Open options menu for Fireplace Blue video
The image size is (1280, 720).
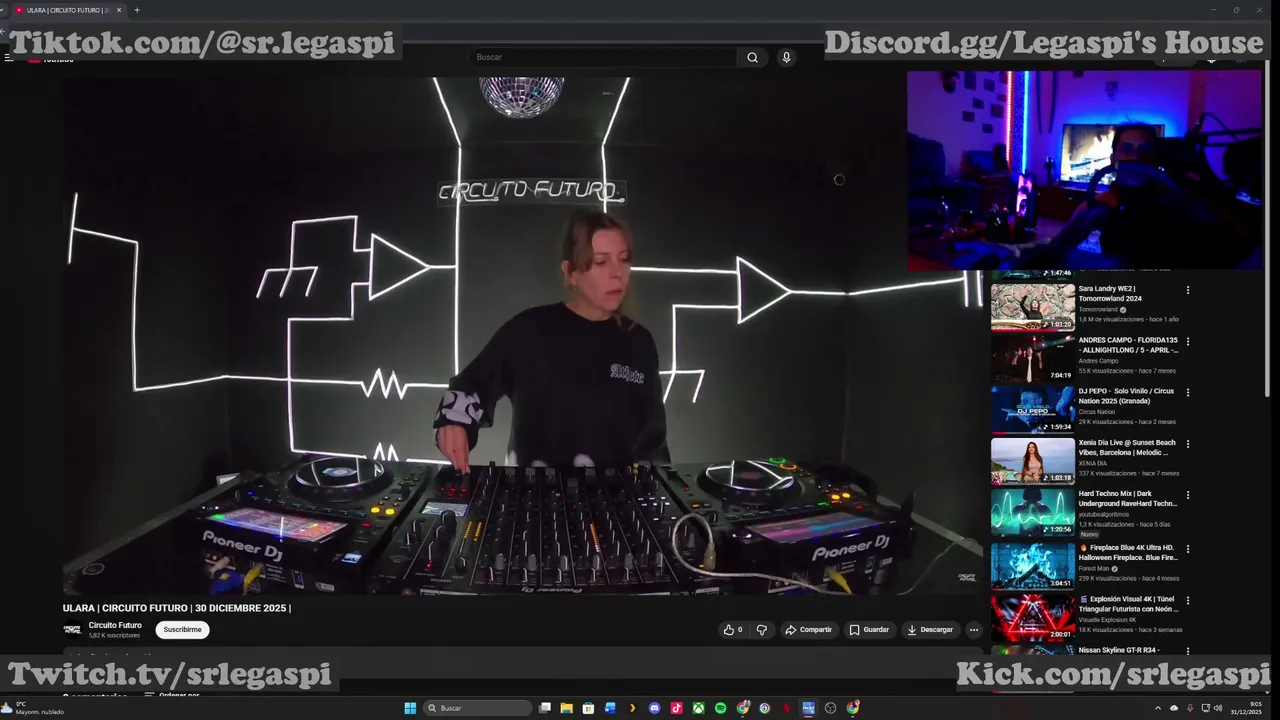pos(1188,548)
